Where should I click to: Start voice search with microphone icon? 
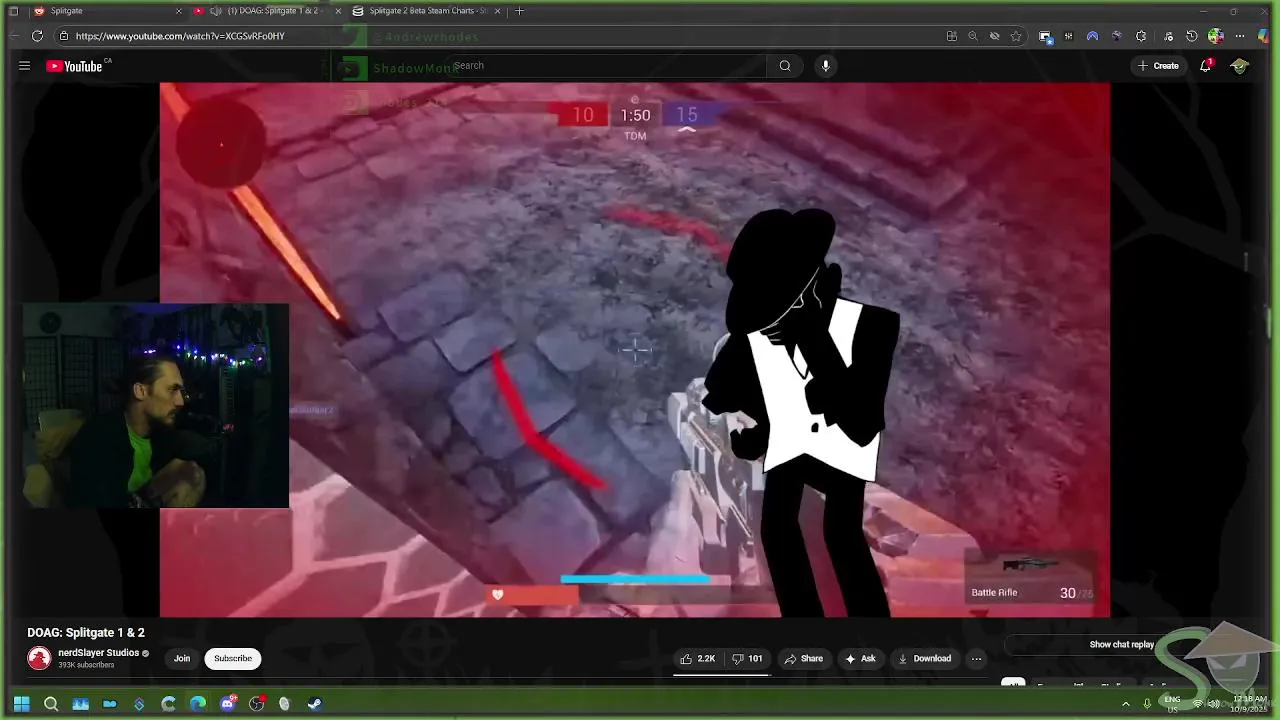(825, 66)
